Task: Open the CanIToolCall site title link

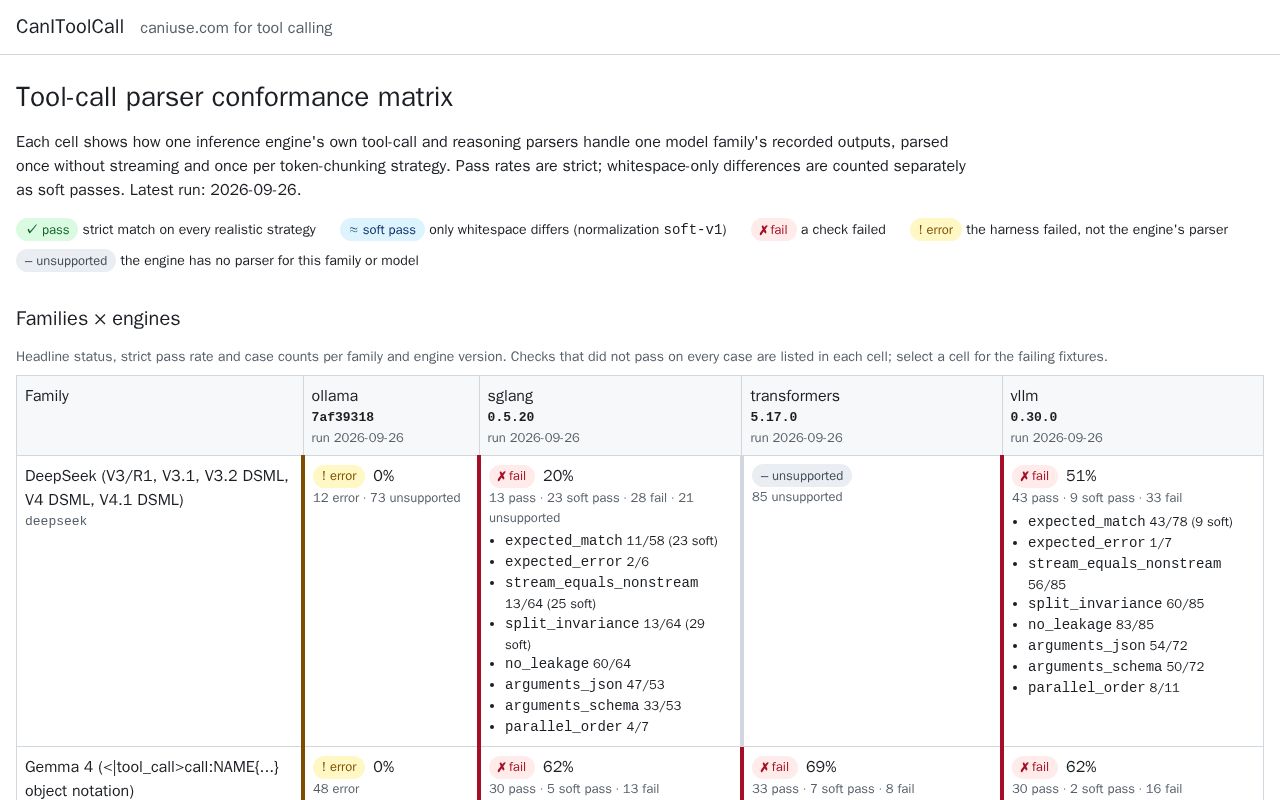Action: 70,27
